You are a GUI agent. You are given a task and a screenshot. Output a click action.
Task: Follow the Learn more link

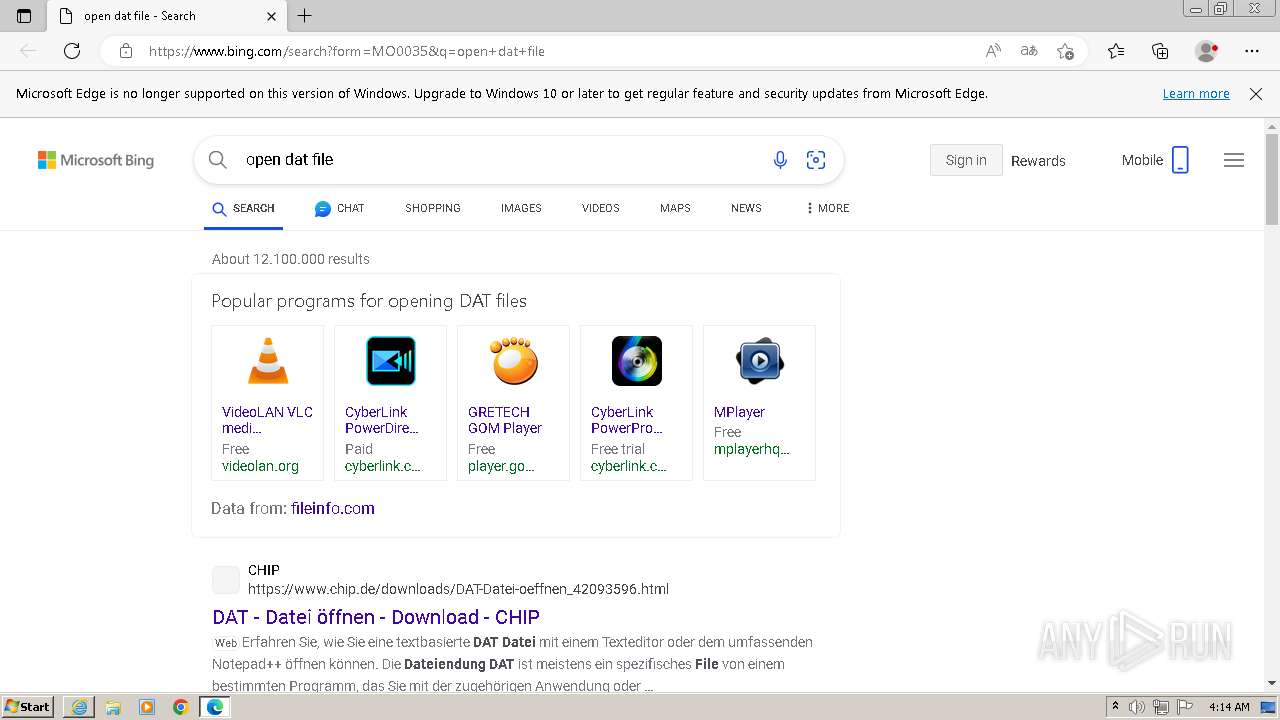1196,94
